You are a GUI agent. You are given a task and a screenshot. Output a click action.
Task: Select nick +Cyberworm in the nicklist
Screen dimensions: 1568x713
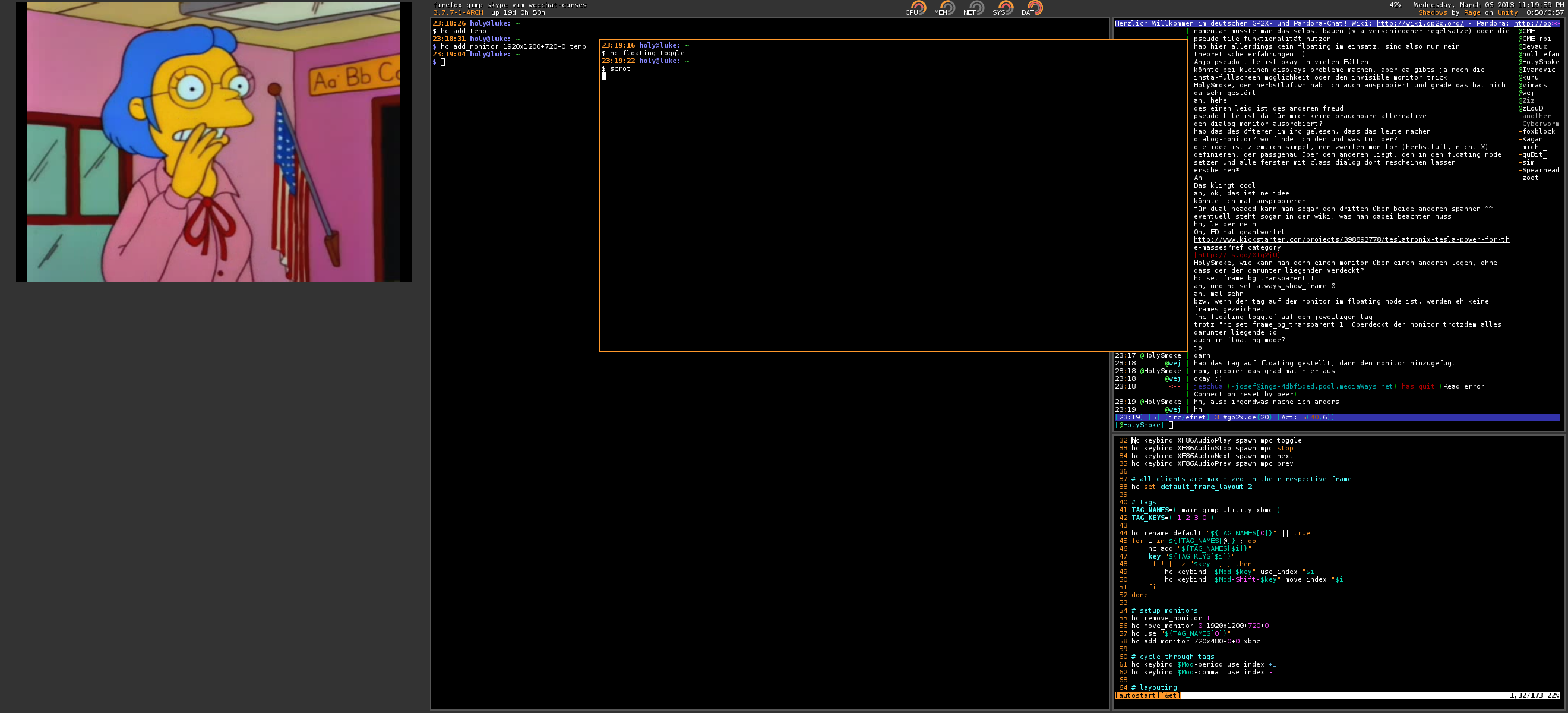tap(1539, 124)
